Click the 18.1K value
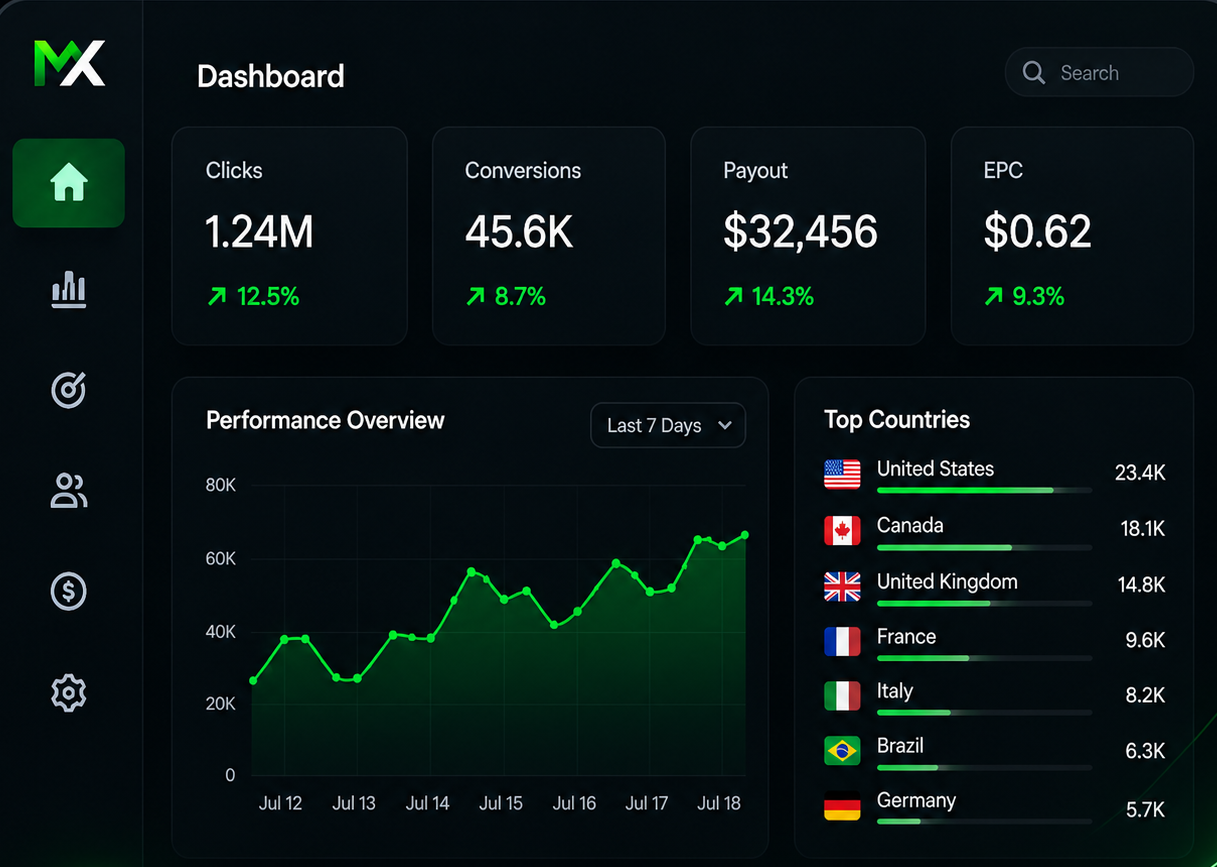 click(1143, 529)
